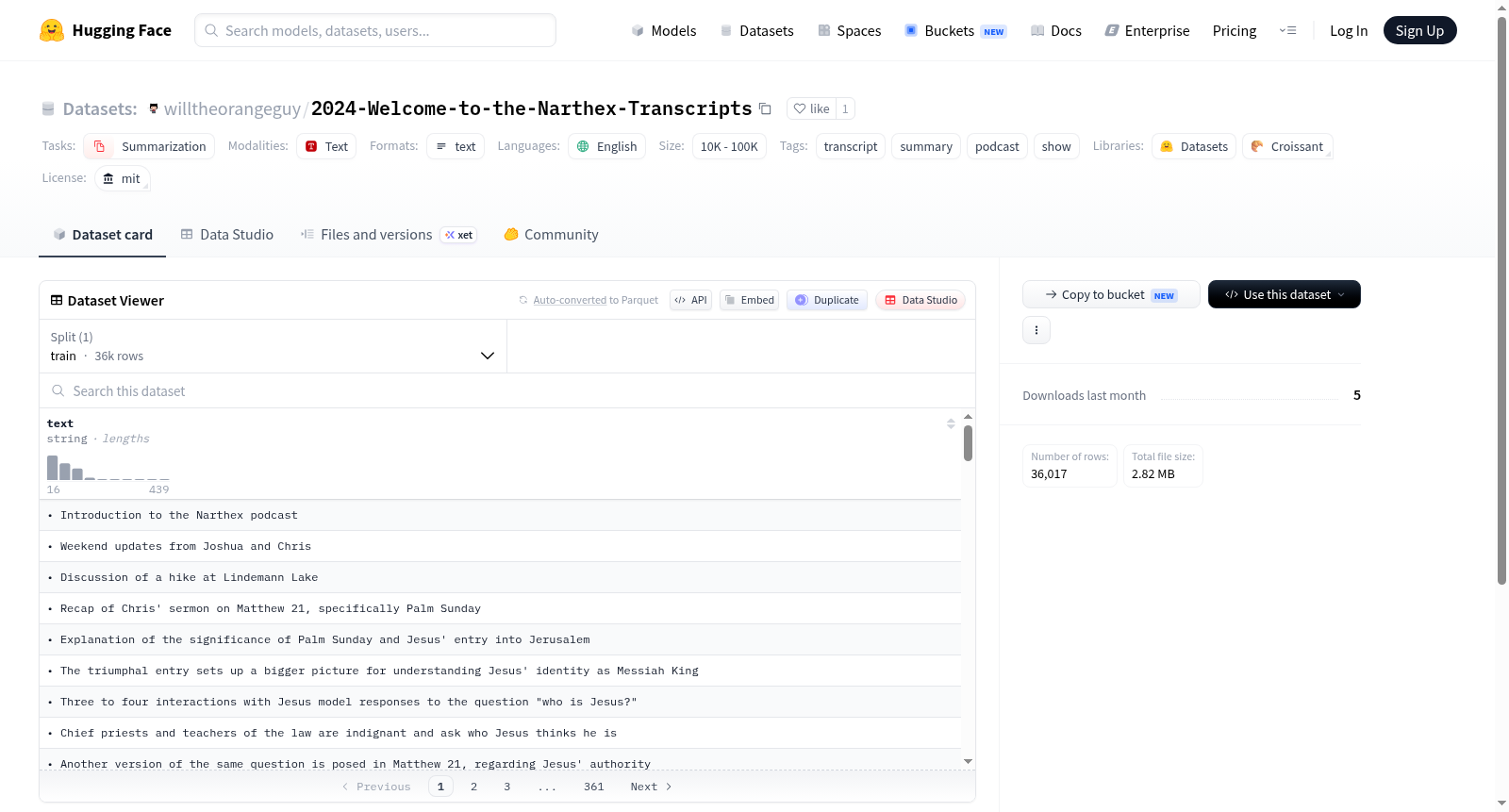
Task: Click the text length histogram chart
Action: point(108,467)
